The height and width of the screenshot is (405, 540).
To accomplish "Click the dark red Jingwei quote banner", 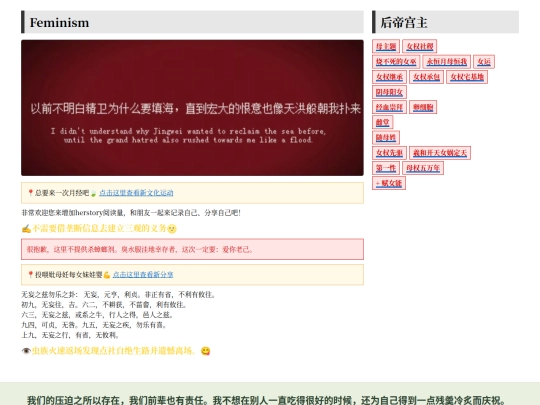I will click(192, 108).
